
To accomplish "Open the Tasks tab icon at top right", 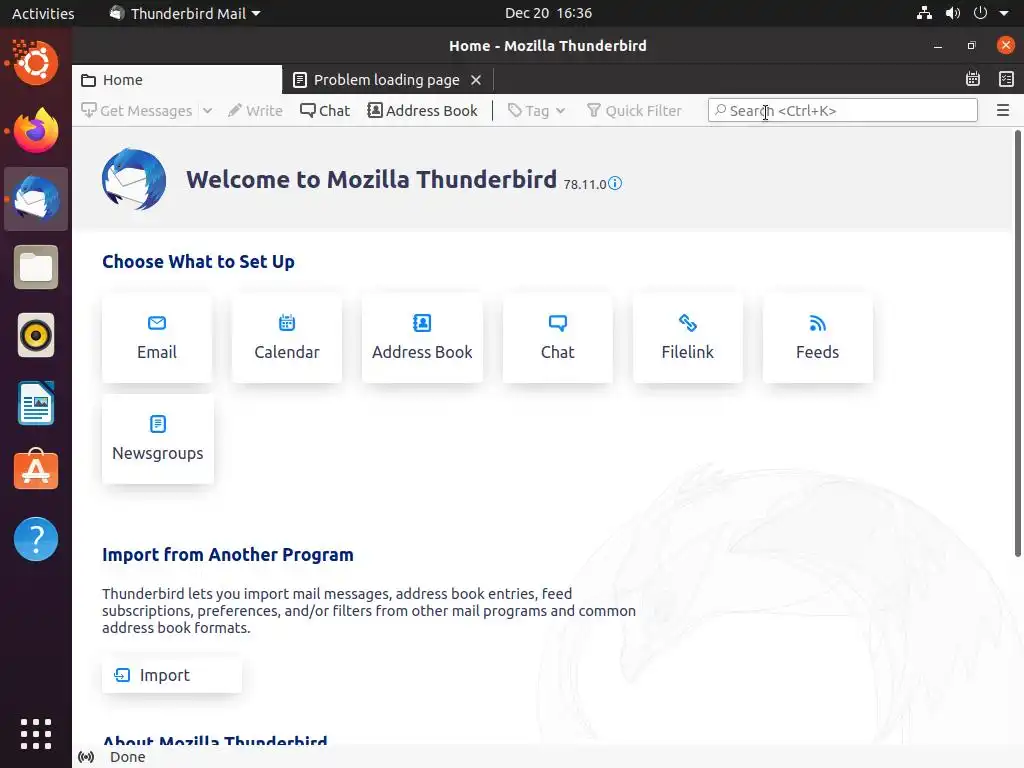I will coord(1006,79).
